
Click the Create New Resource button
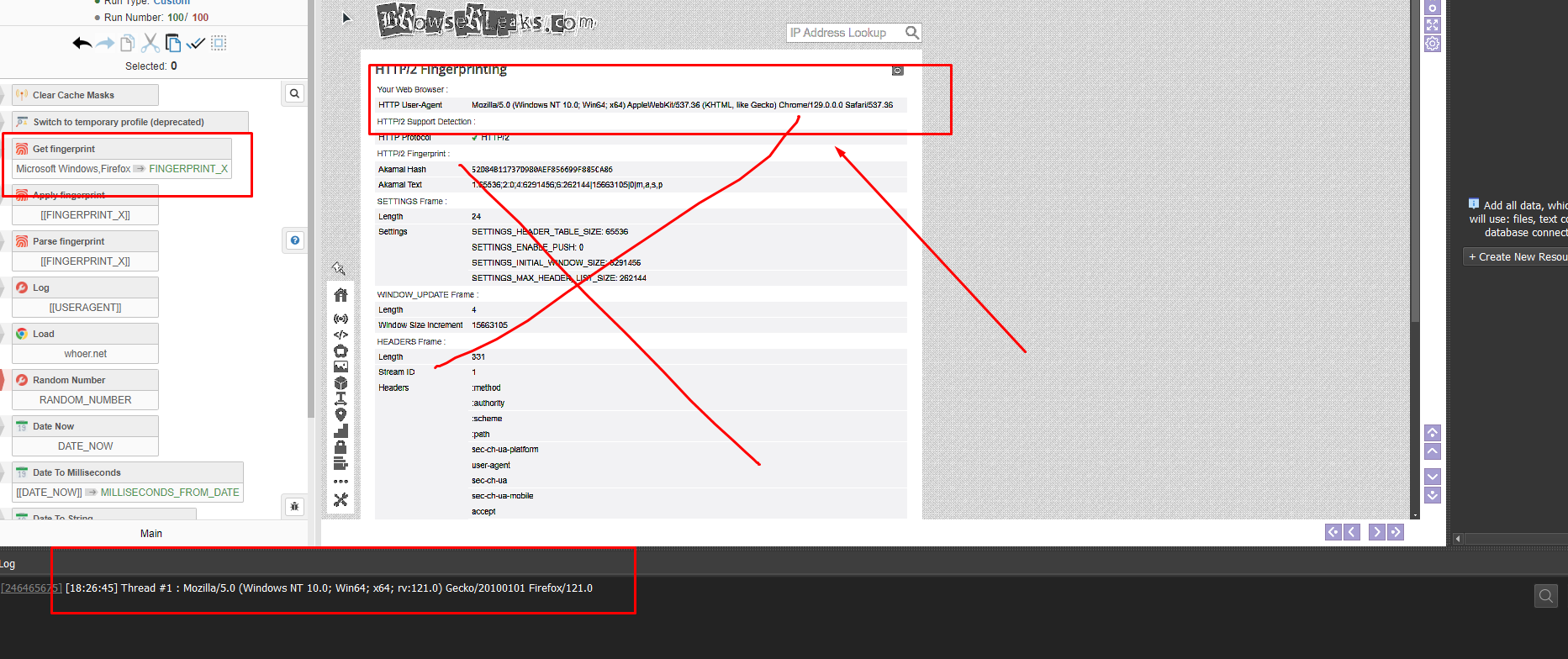pos(1517,257)
